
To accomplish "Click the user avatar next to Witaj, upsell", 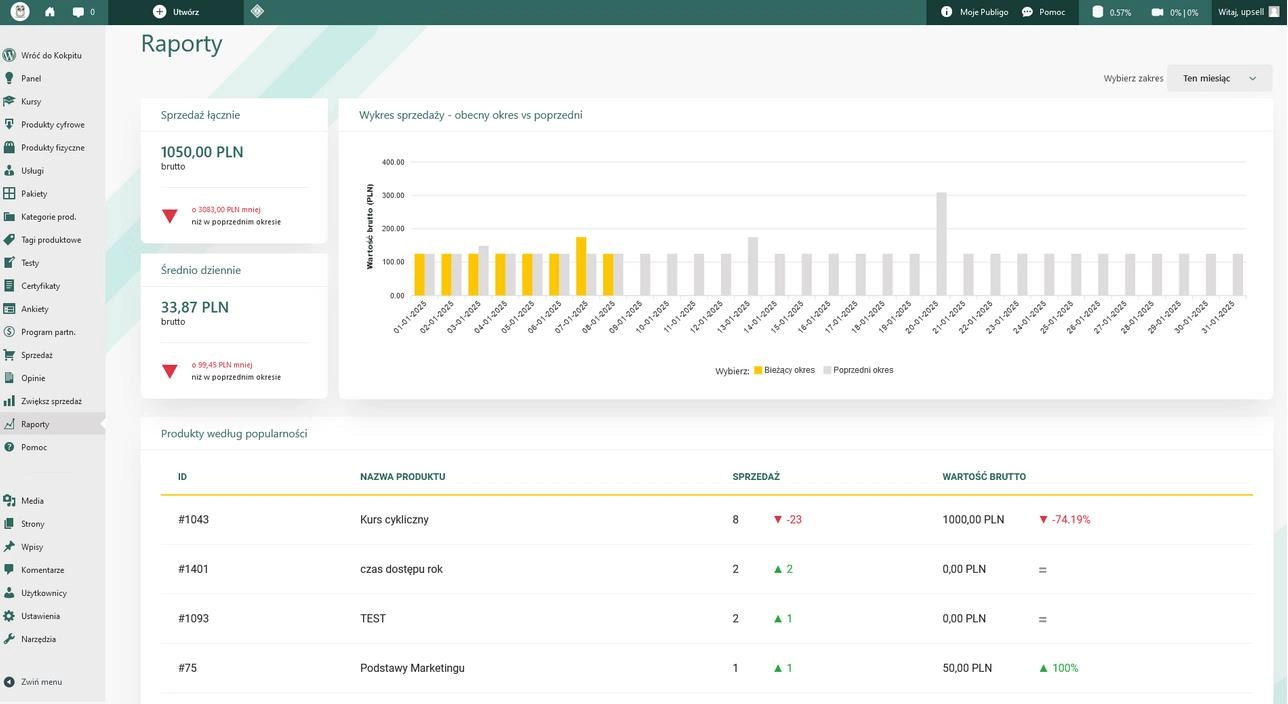I will click(x=1274, y=12).
